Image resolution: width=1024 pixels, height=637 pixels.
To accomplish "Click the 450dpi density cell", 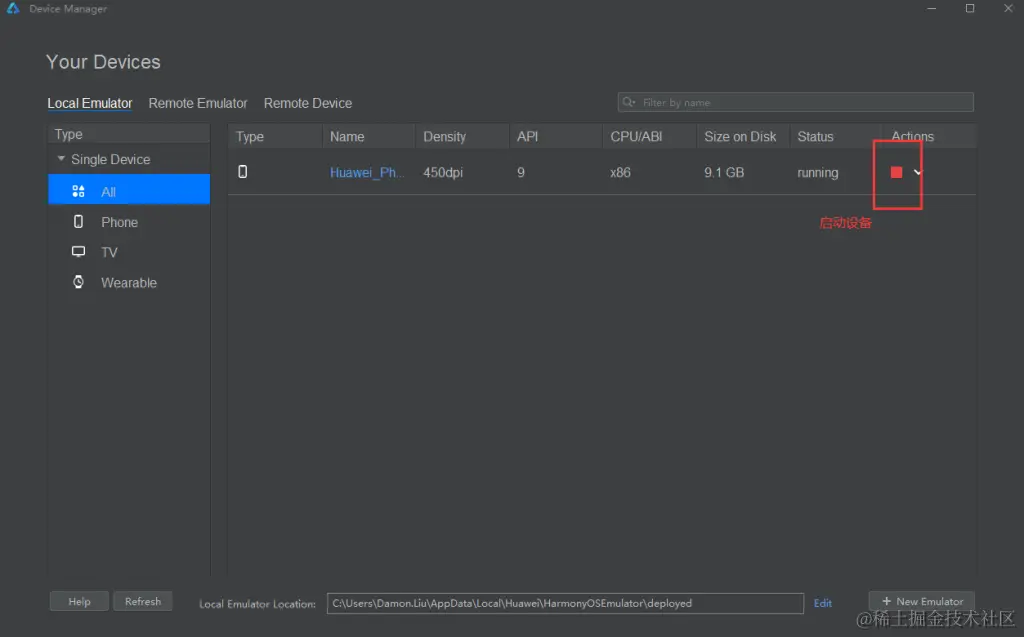I will [443, 172].
